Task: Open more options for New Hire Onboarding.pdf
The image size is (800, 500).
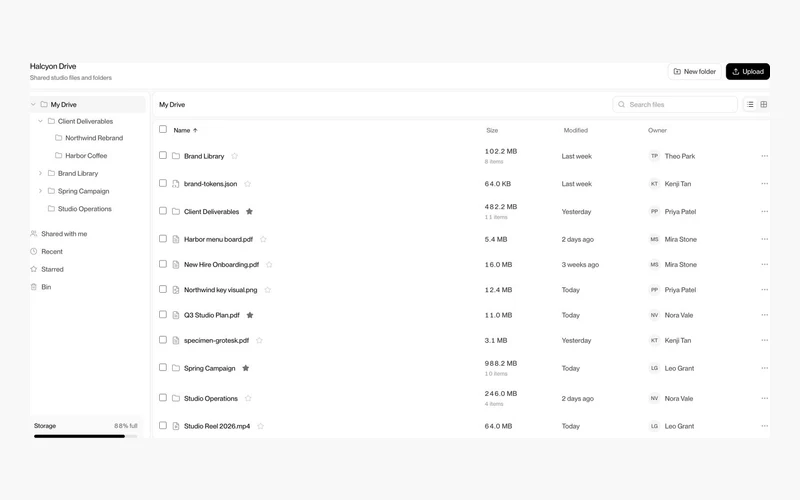Action: click(x=764, y=264)
